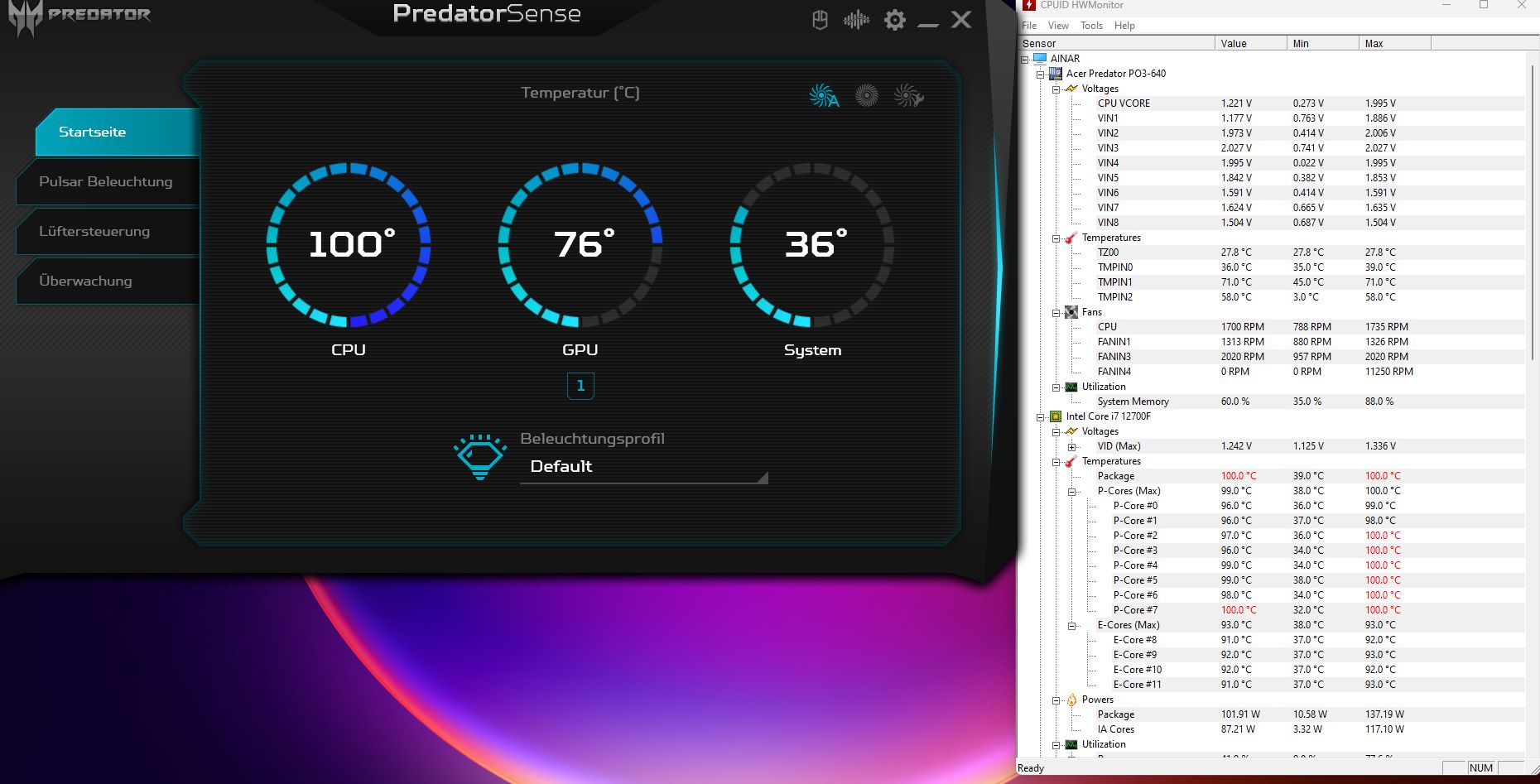Image resolution: width=1540 pixels, height=784 pixels.
Task: Collapse the Acer Predator PO3-640 node
Action: pos(1041,75)
